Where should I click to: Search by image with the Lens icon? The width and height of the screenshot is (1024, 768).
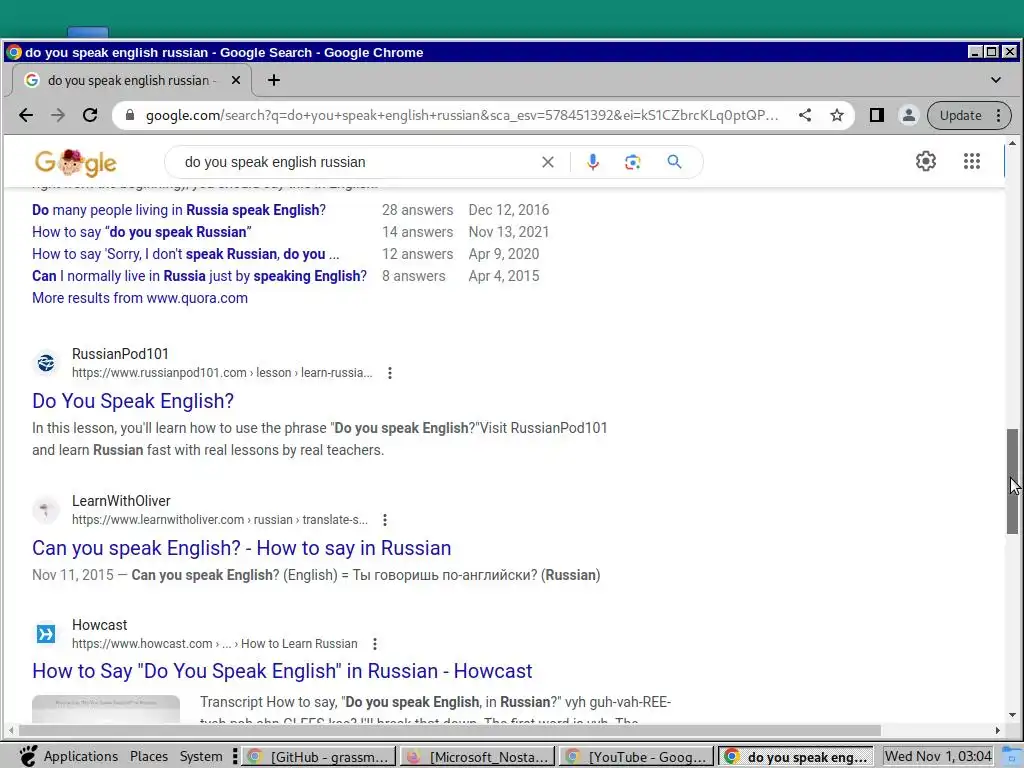coord(632,162)
